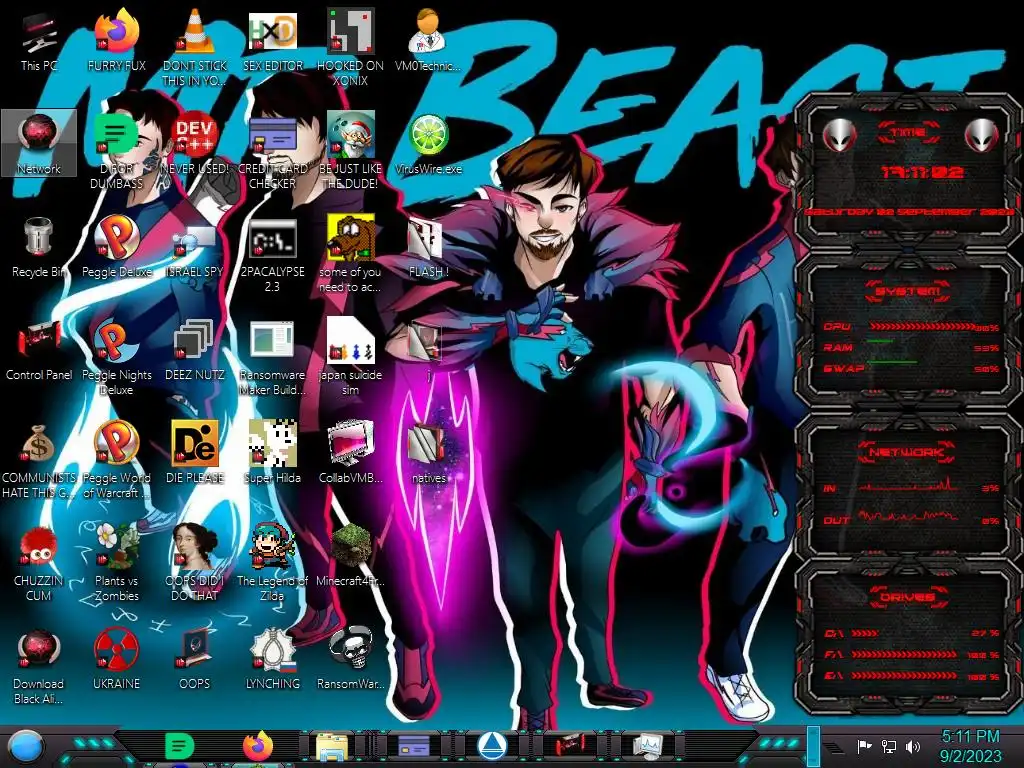Click the SYSTEM header in Alienware widget
This screenshot has width=1024, height=768.
click(908, 291)
